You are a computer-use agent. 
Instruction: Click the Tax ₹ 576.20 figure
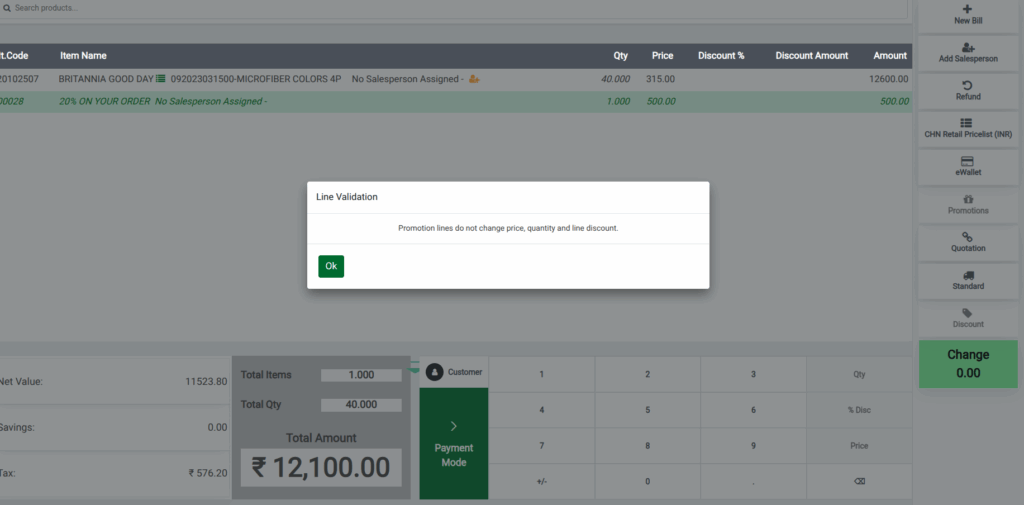point(208,473)
